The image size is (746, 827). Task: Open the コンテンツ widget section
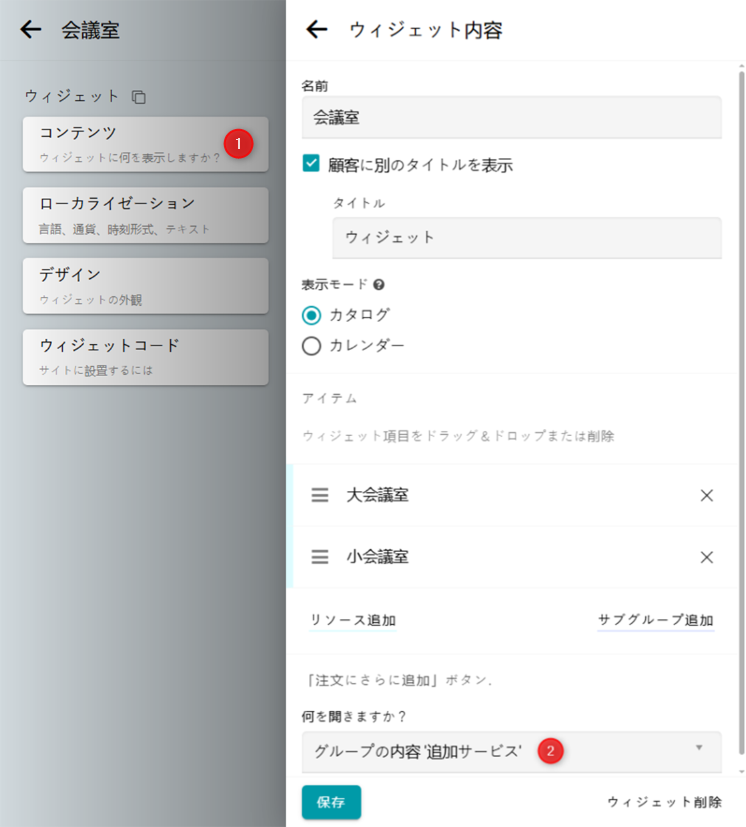145,144
